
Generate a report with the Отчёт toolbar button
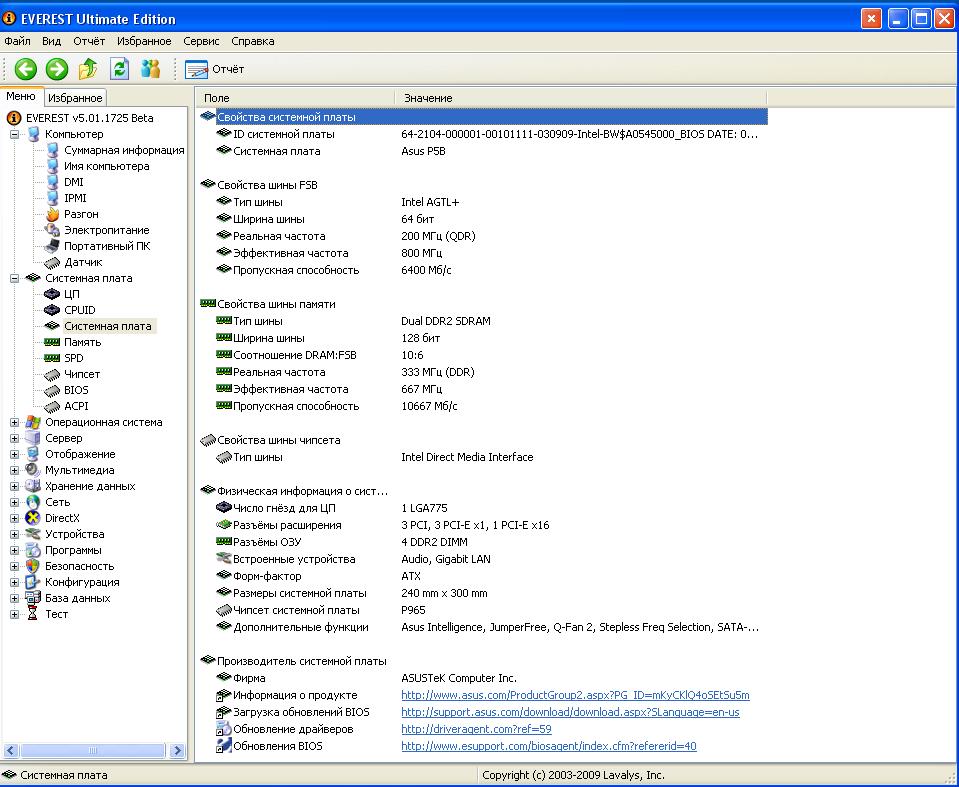point(215,69)
